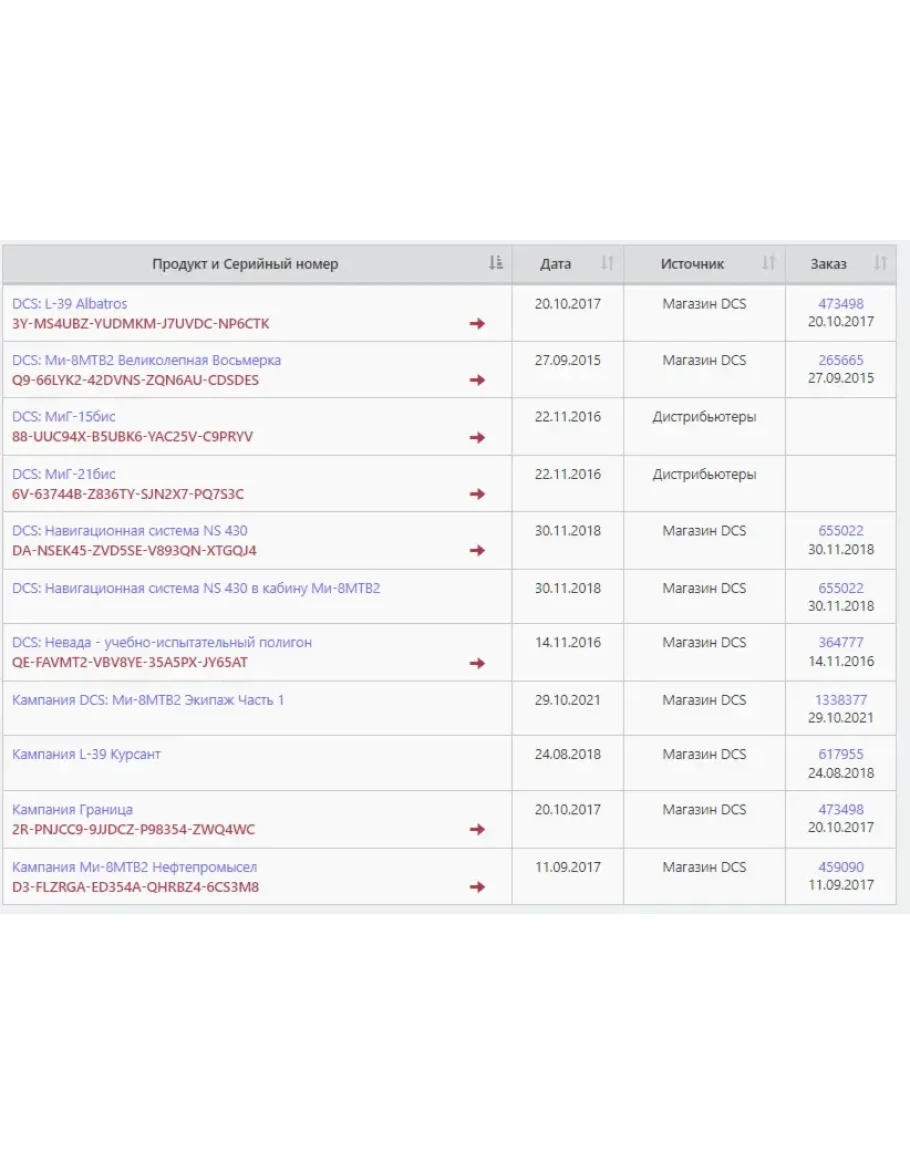
Task: Click red arrow in МиГ-21бис row
Action: point(477,494)
